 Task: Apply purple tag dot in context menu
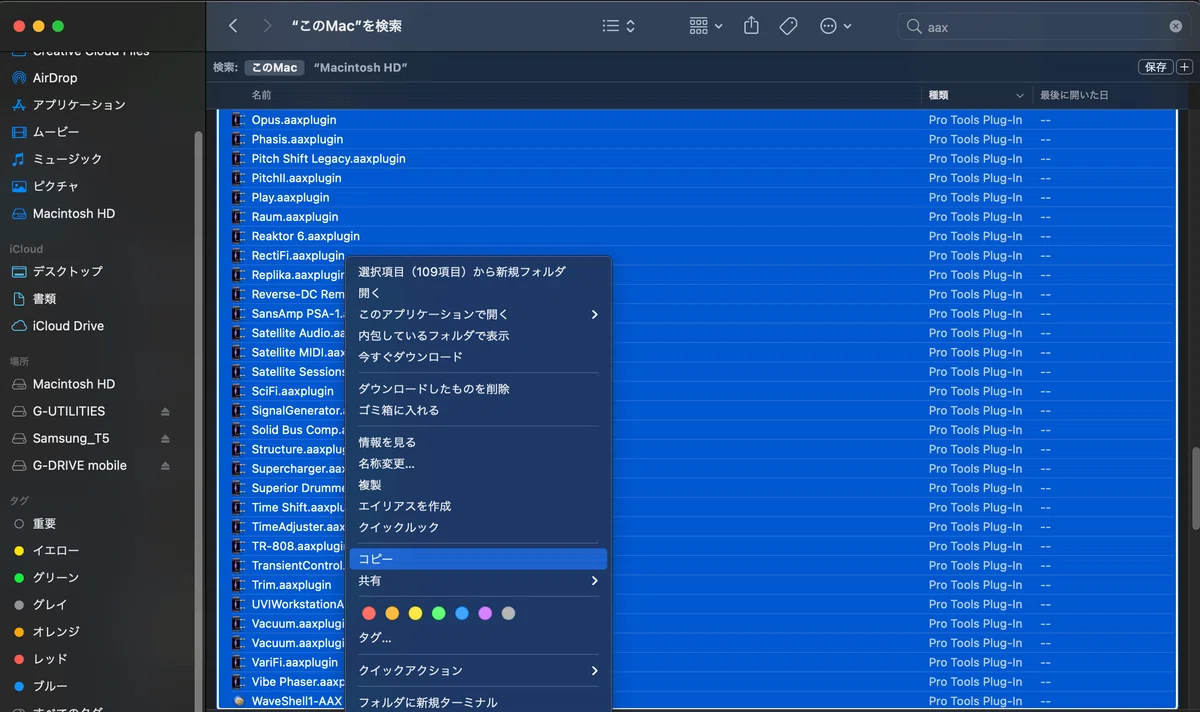(485, 613)
